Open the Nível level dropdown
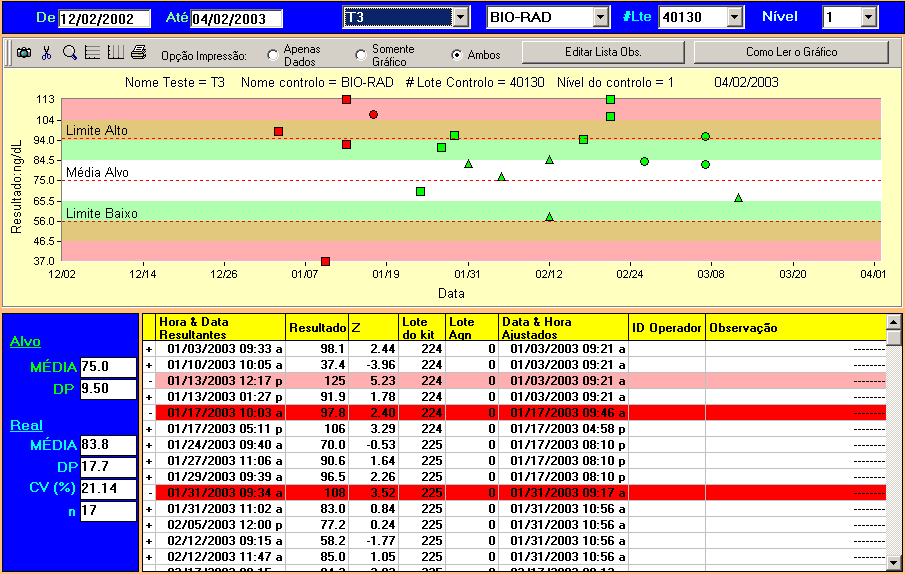Screen dimensions: 905x574 (x=868, y=17)
